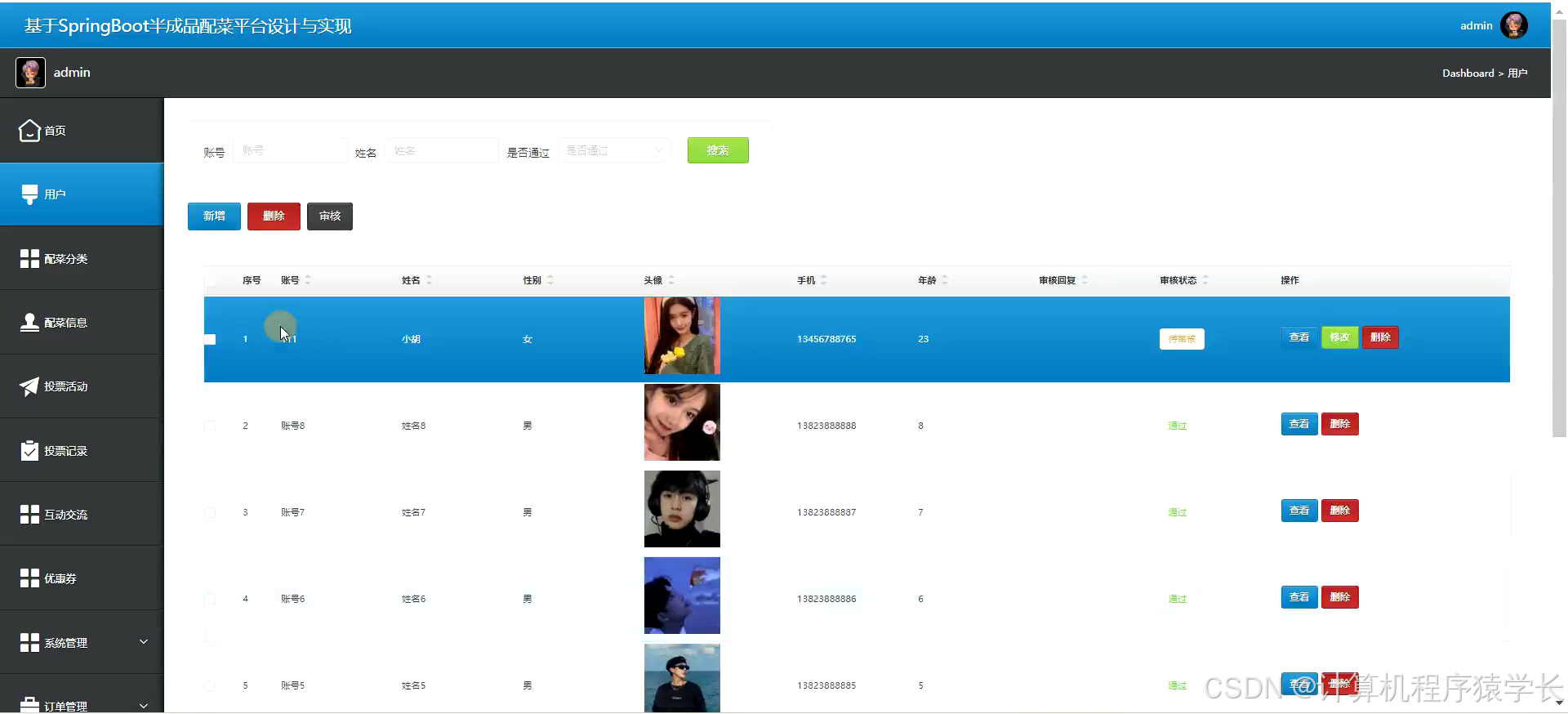Click the red 删除 batch button
The width and height of the screenshot is (1568, 714).
(274, 216)
